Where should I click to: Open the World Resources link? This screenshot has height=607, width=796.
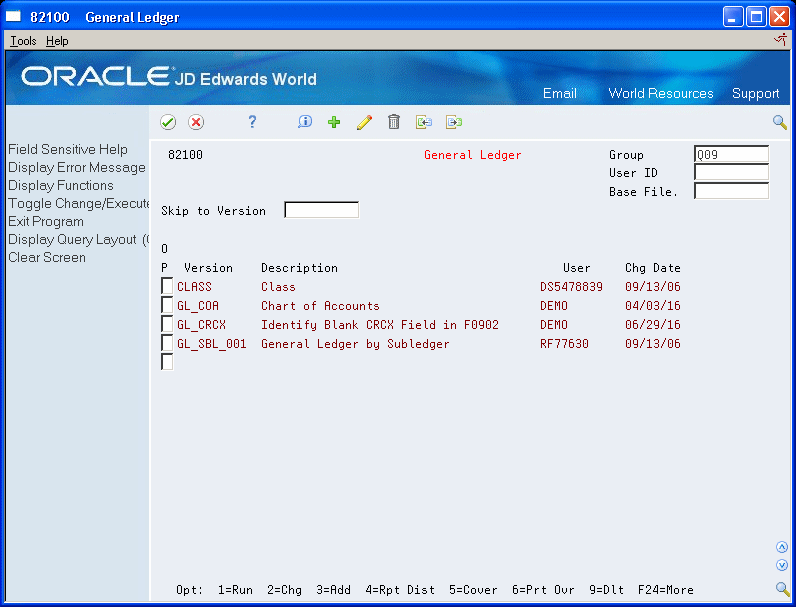point(660,93)
